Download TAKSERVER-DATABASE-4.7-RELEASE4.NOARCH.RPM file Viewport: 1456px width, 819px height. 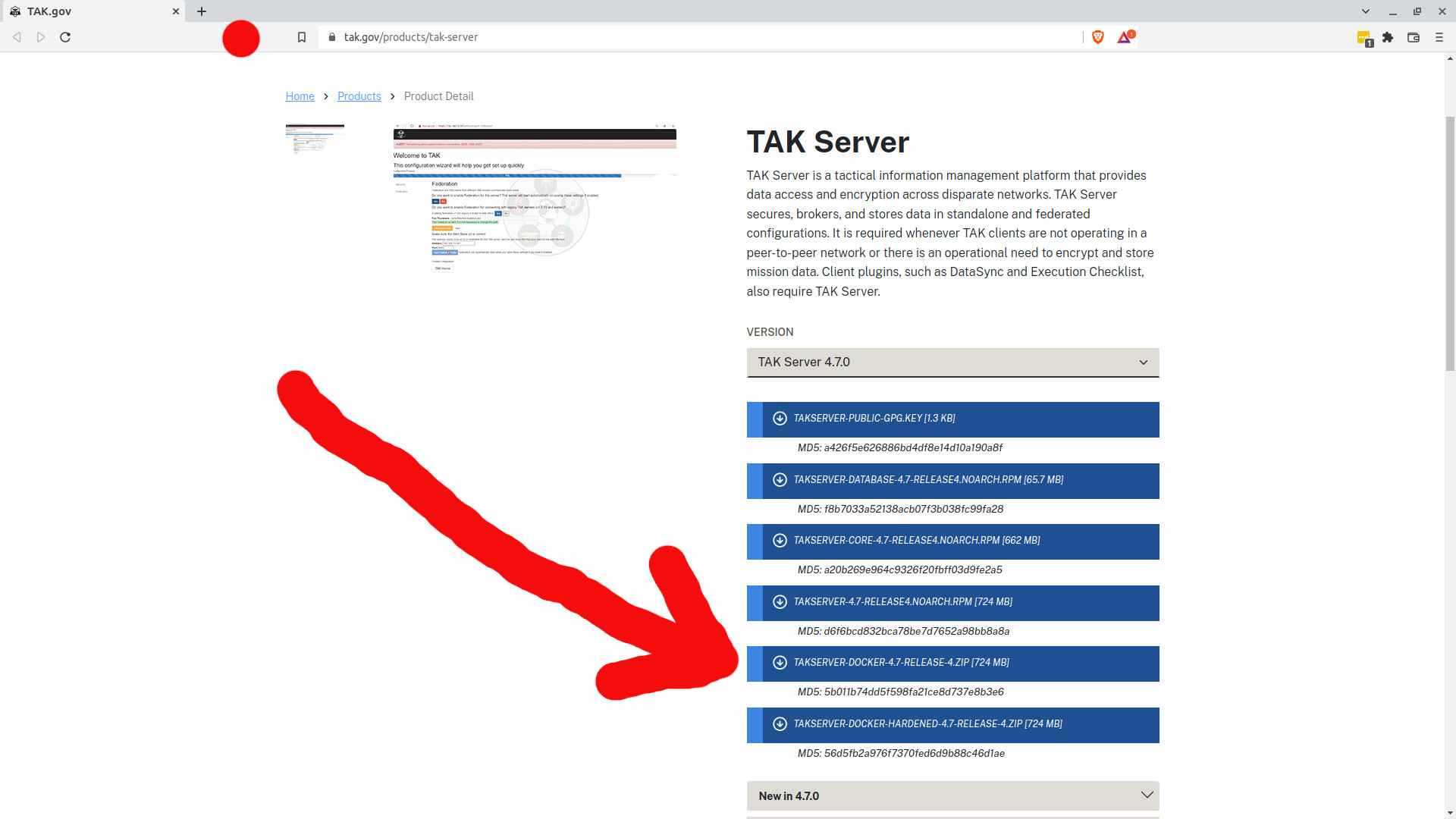click(928, 480)
